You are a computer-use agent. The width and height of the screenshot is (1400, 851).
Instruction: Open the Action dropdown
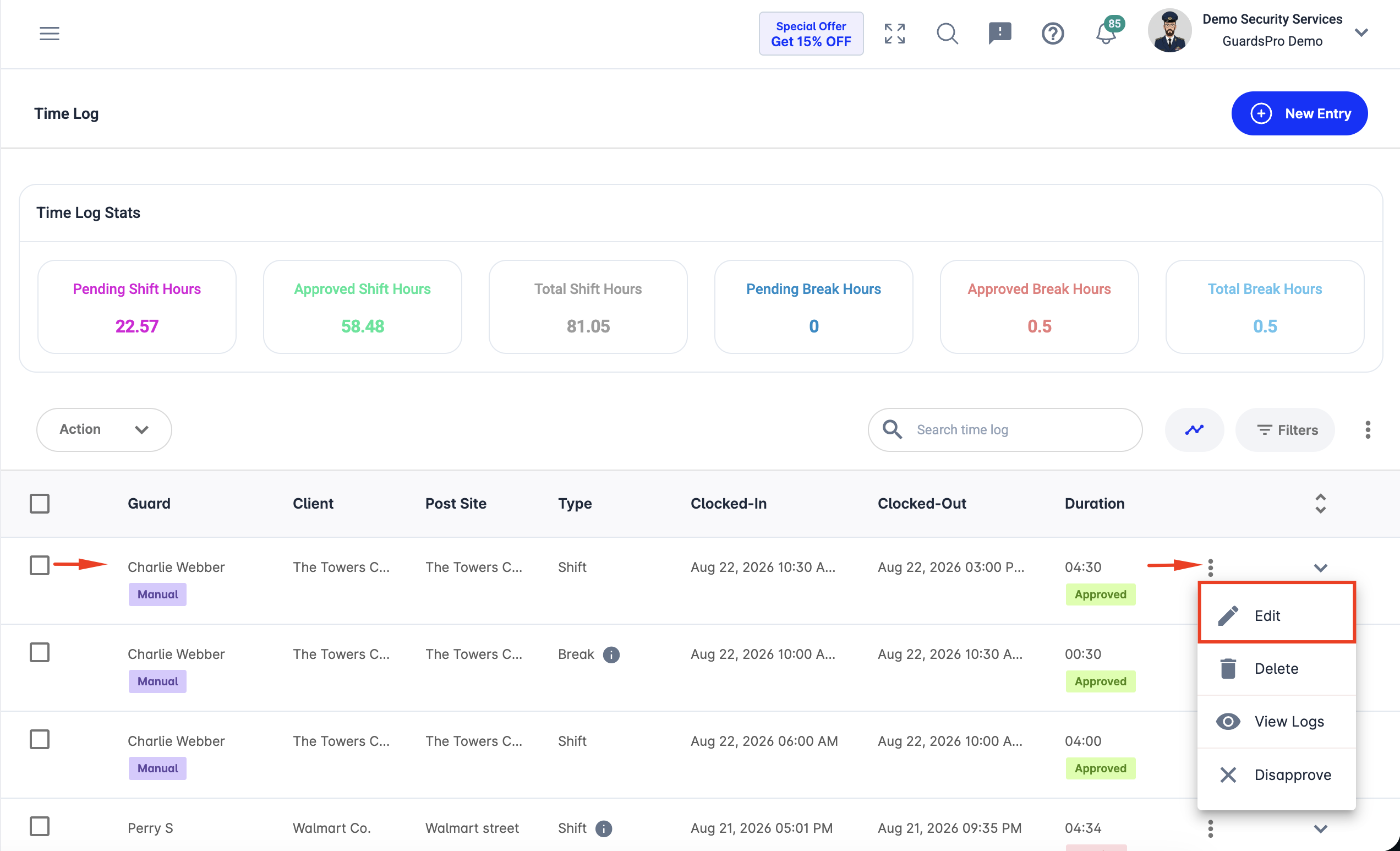104,430
